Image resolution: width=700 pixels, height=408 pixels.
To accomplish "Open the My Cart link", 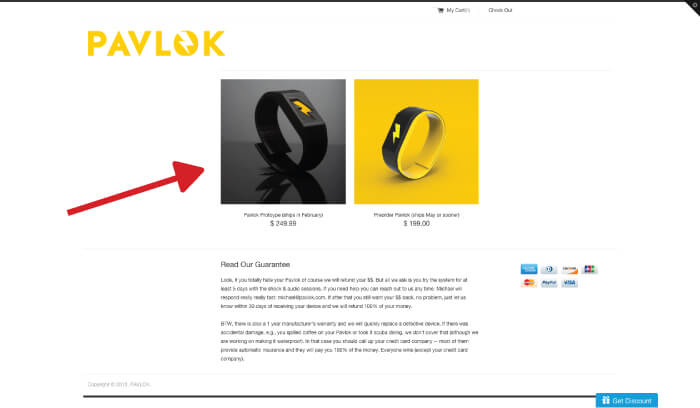I will coord(458,10).
